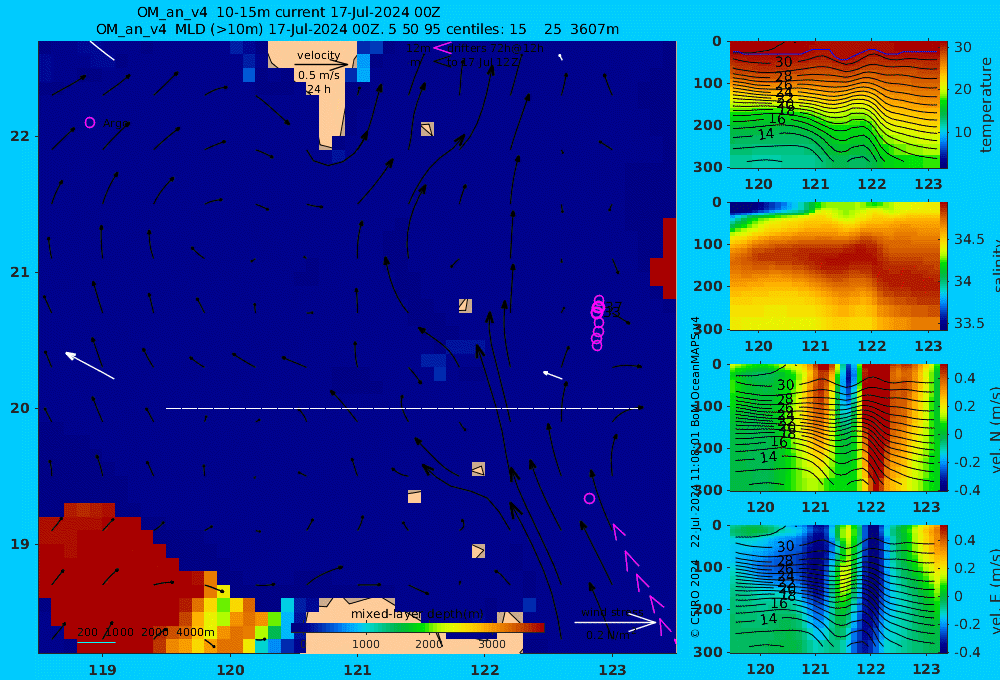This screenshot has width=1000, height=680.
Task: Click the 33.5 tick on salinity colorbar
Action: (x=969, y=323)
